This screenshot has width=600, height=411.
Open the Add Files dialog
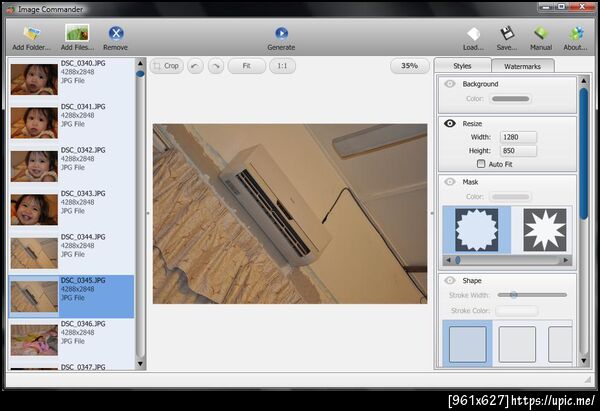(x=77, y=38)
